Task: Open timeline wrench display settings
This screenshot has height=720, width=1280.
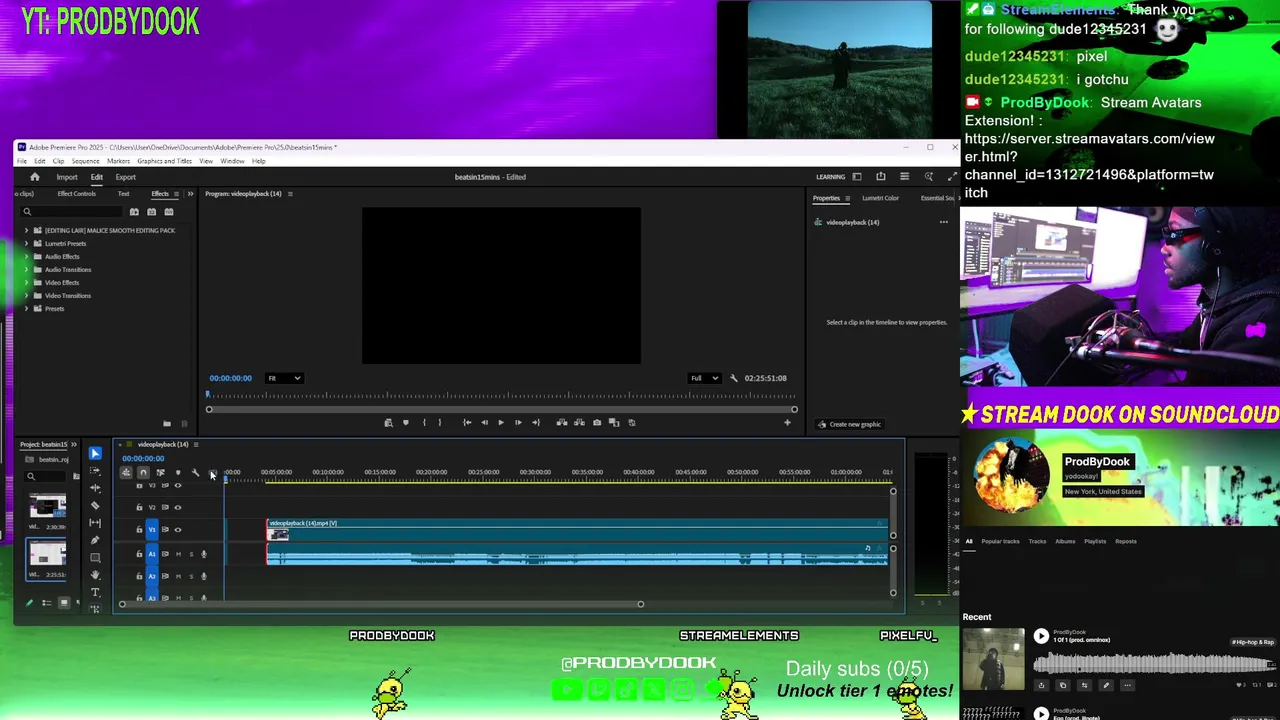Action: 195,472
